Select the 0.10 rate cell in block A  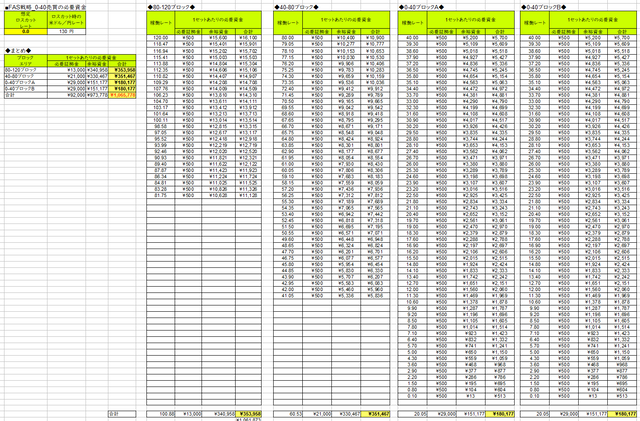tap(413, 396)
